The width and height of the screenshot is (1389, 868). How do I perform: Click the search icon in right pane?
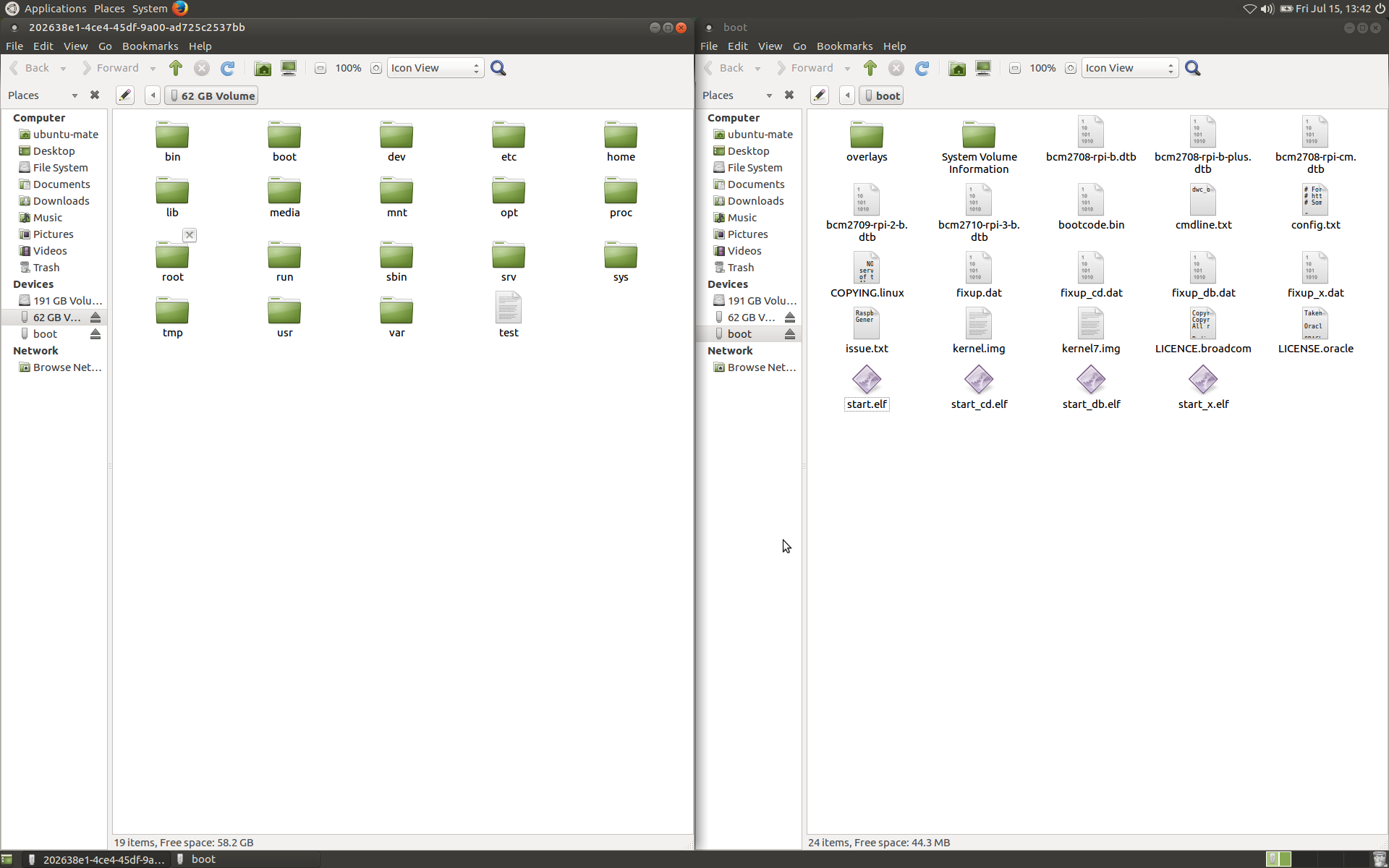pyautogui.click(x=1192, y=68)
